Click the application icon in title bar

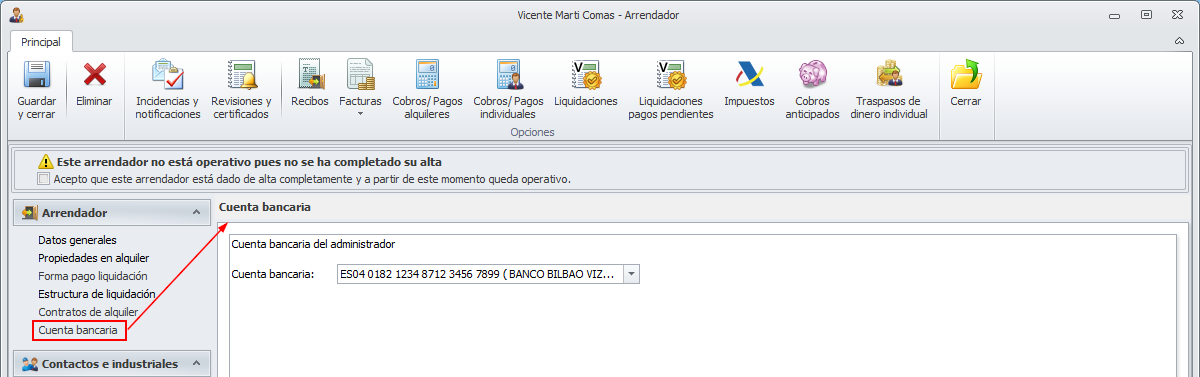[16, 15]
